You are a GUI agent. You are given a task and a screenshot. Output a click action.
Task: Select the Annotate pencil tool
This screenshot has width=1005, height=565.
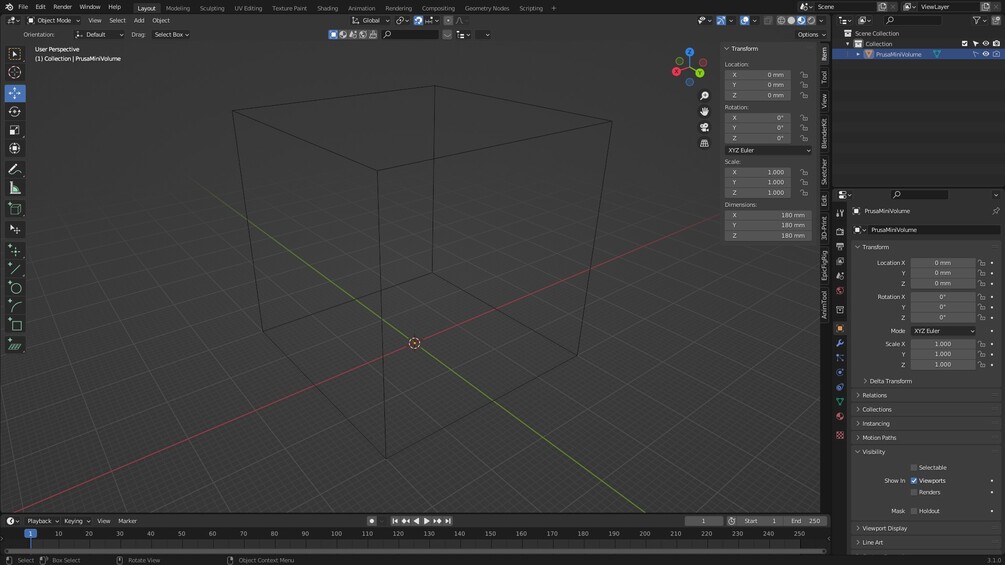pos(15,169)
